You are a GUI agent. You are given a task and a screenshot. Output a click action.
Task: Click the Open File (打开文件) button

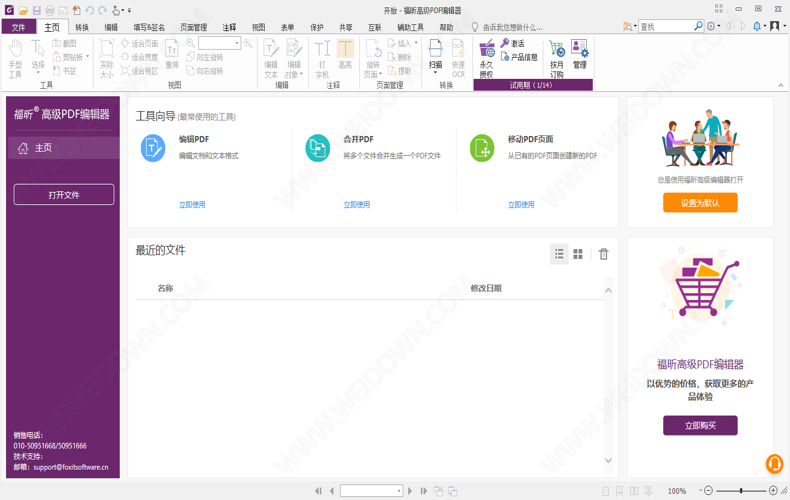[x=64, y=195]
